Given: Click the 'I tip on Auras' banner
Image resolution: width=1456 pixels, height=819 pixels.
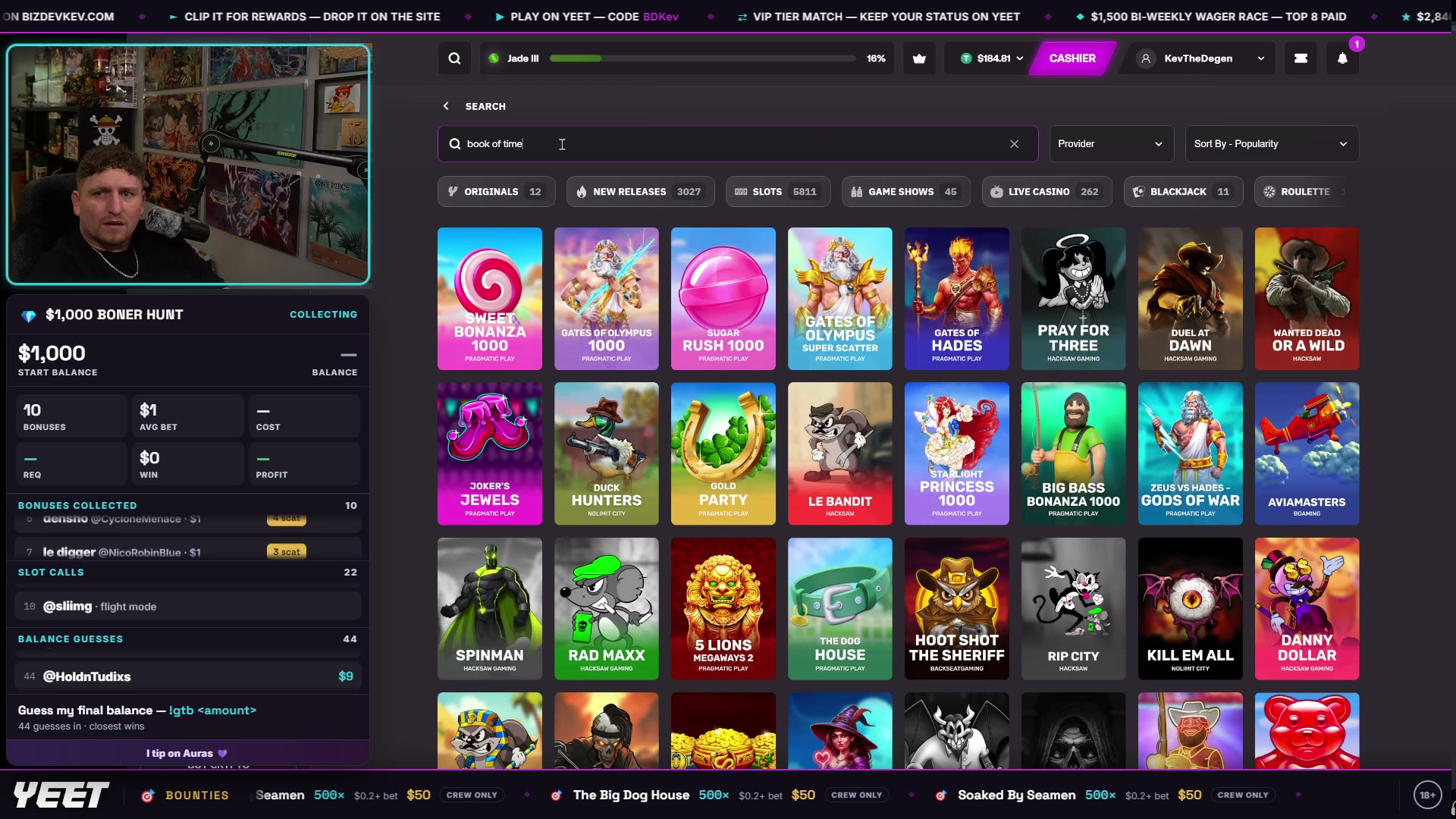Looking at the screenshot, I should click(187, 754).
